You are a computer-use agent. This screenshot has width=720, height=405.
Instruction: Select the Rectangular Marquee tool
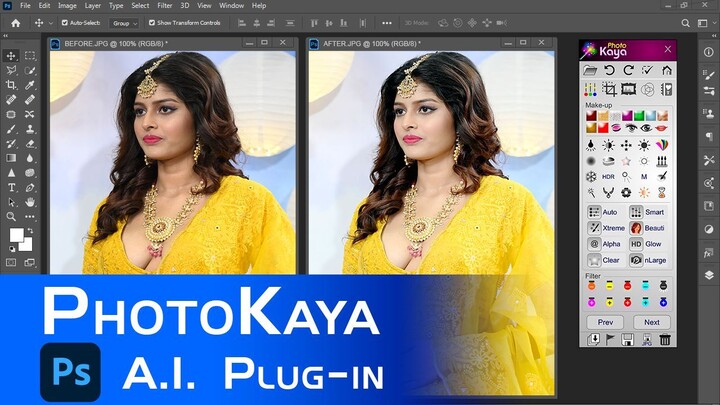30,56
